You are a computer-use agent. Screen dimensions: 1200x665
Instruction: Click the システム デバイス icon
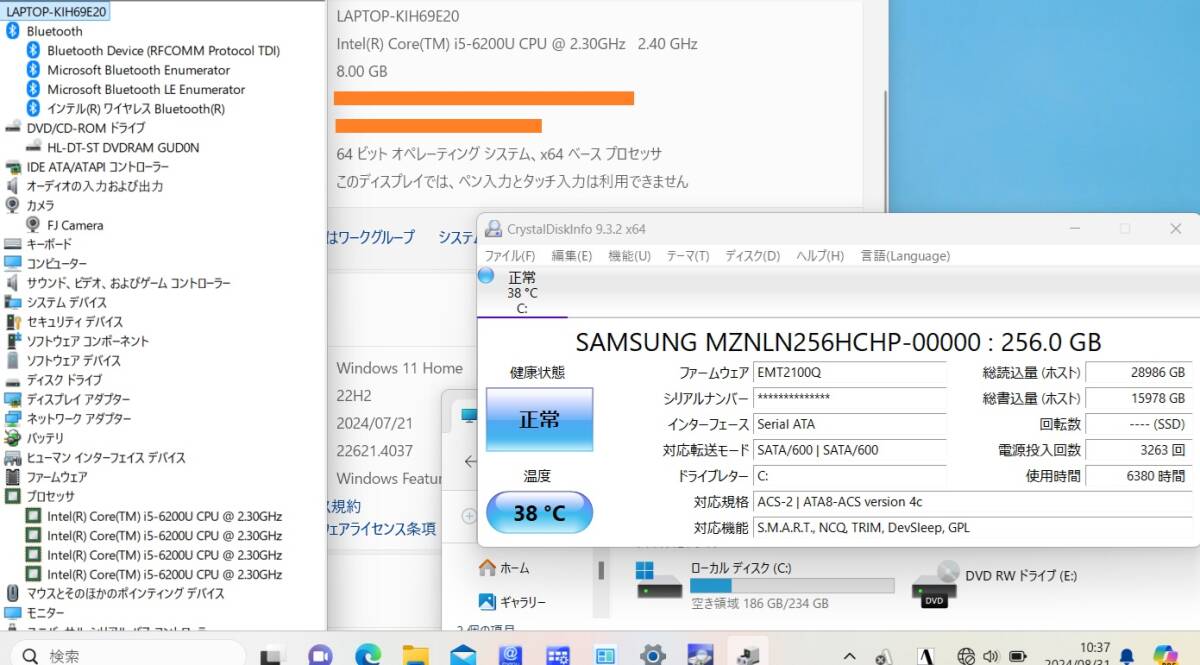pos(13,302)
